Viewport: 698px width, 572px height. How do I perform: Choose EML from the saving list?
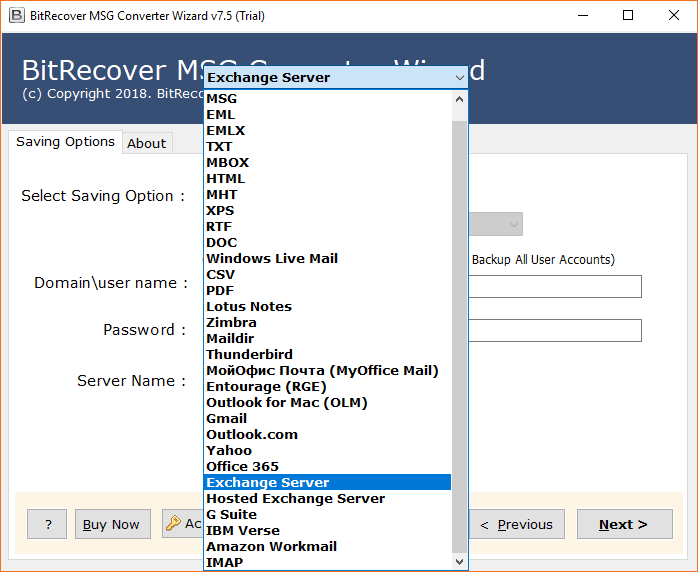point(327,114)
